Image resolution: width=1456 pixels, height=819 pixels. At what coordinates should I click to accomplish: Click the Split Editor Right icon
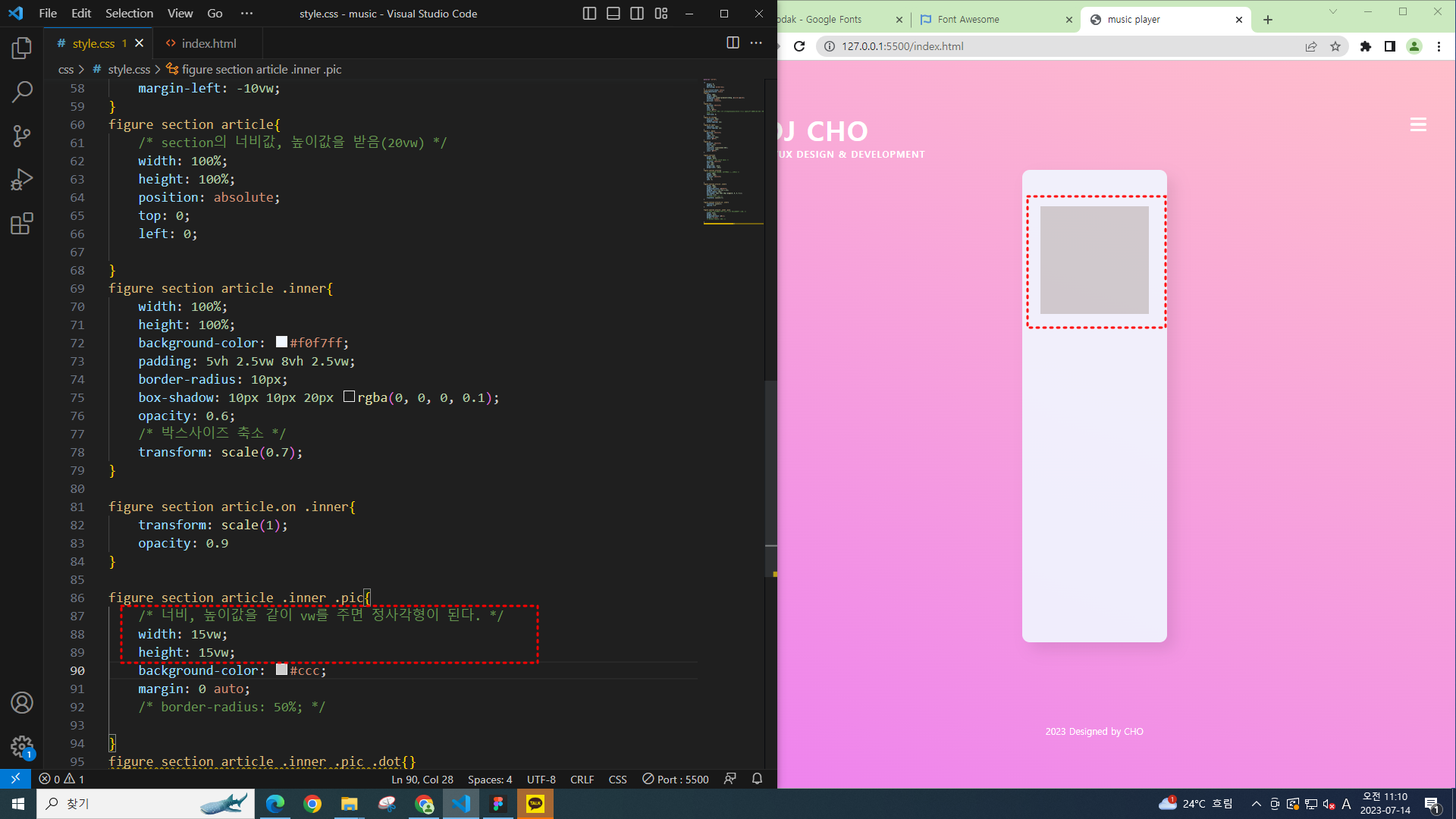coord(733,43)
